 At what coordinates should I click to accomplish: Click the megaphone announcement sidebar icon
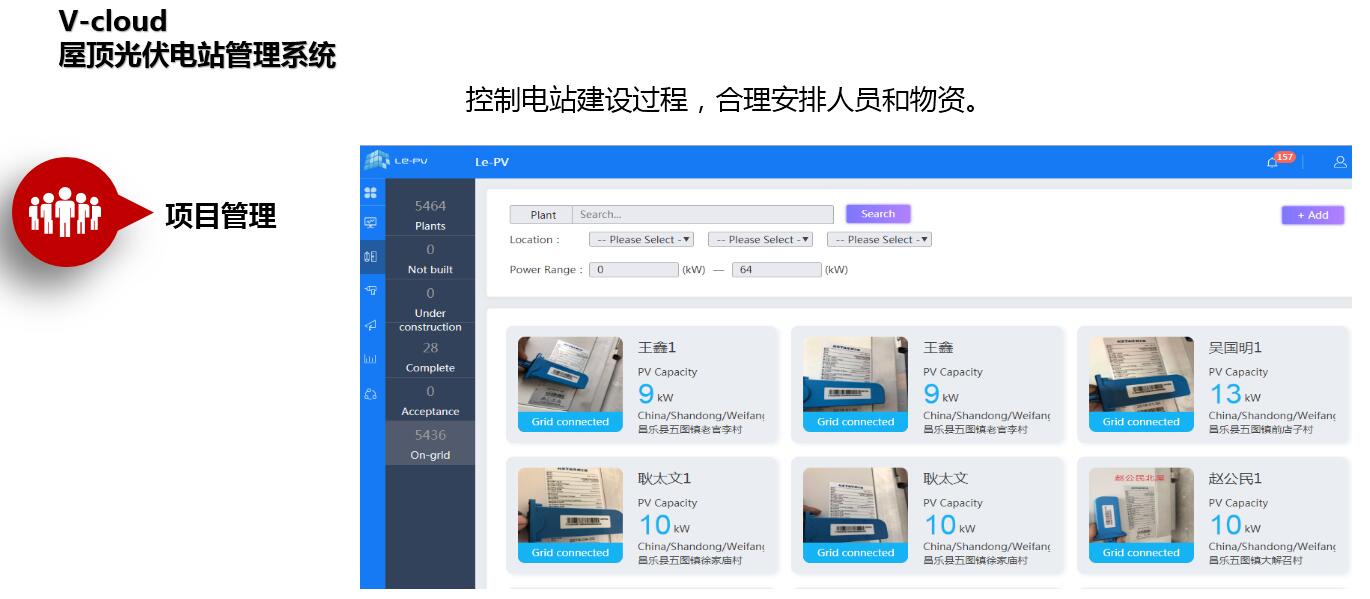click(371, 325)
